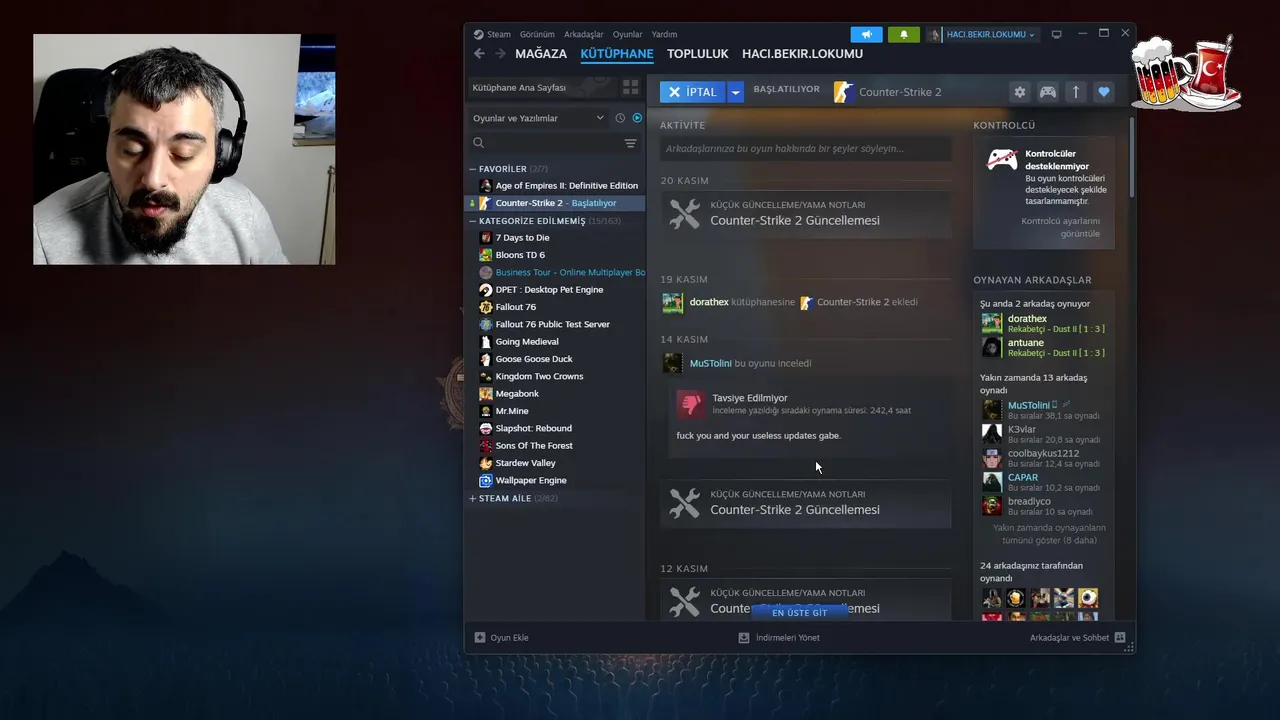Go to Kütüphane Ana Sayfası

(x=518, y=87)
